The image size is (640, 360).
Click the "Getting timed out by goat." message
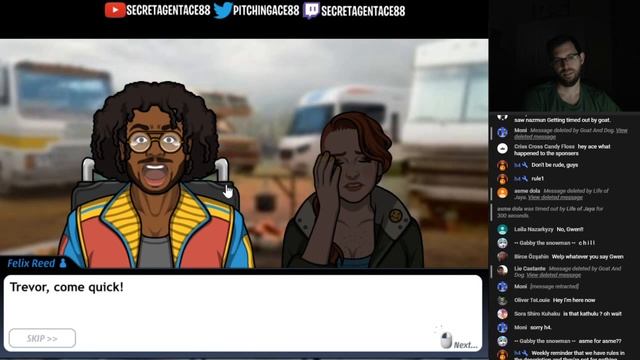click(x=579, y=120)
